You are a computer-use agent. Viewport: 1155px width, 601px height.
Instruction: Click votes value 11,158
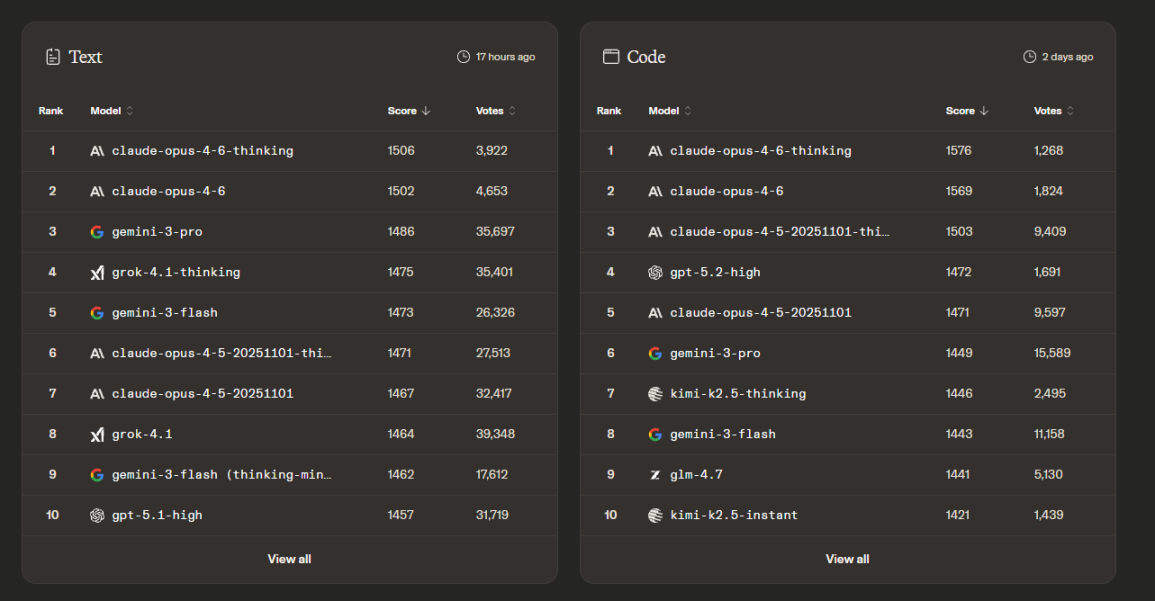tap(1049, 435)
